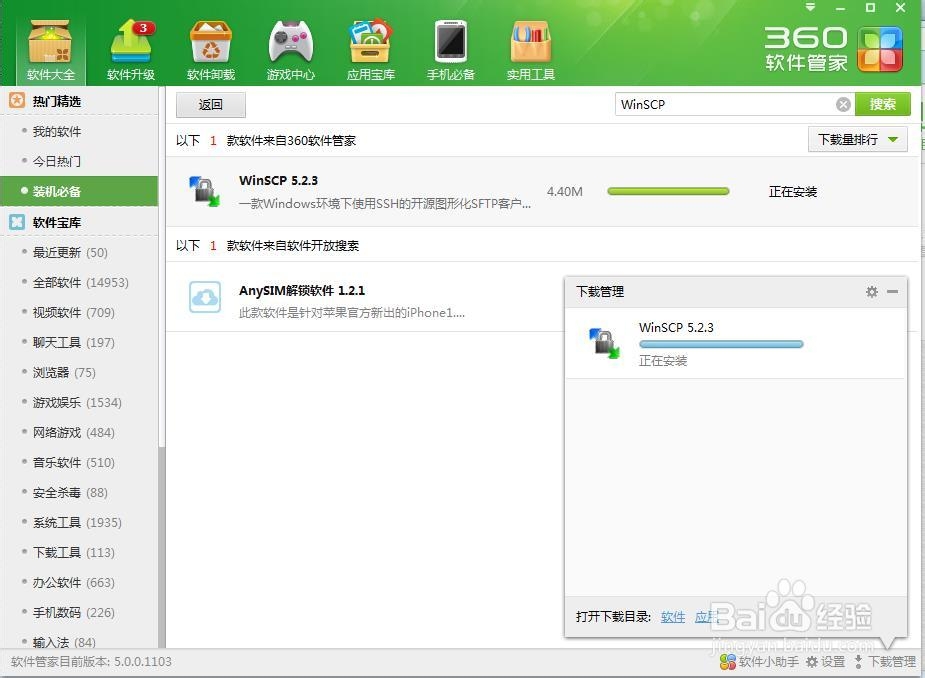Click the WinSCP 5.2.3 installation progress bar

tap(668, 191)
